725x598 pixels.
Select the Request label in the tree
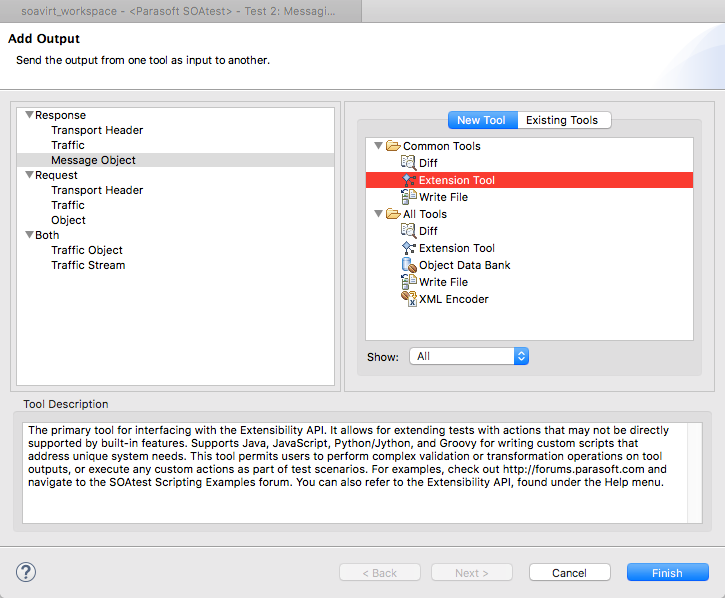(x=56, y=175)
